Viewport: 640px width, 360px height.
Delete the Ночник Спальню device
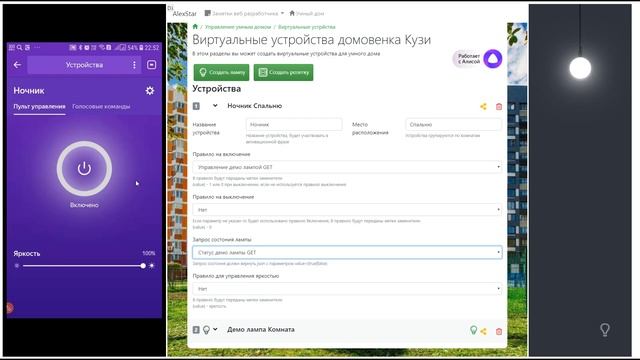tap(499, 107)
